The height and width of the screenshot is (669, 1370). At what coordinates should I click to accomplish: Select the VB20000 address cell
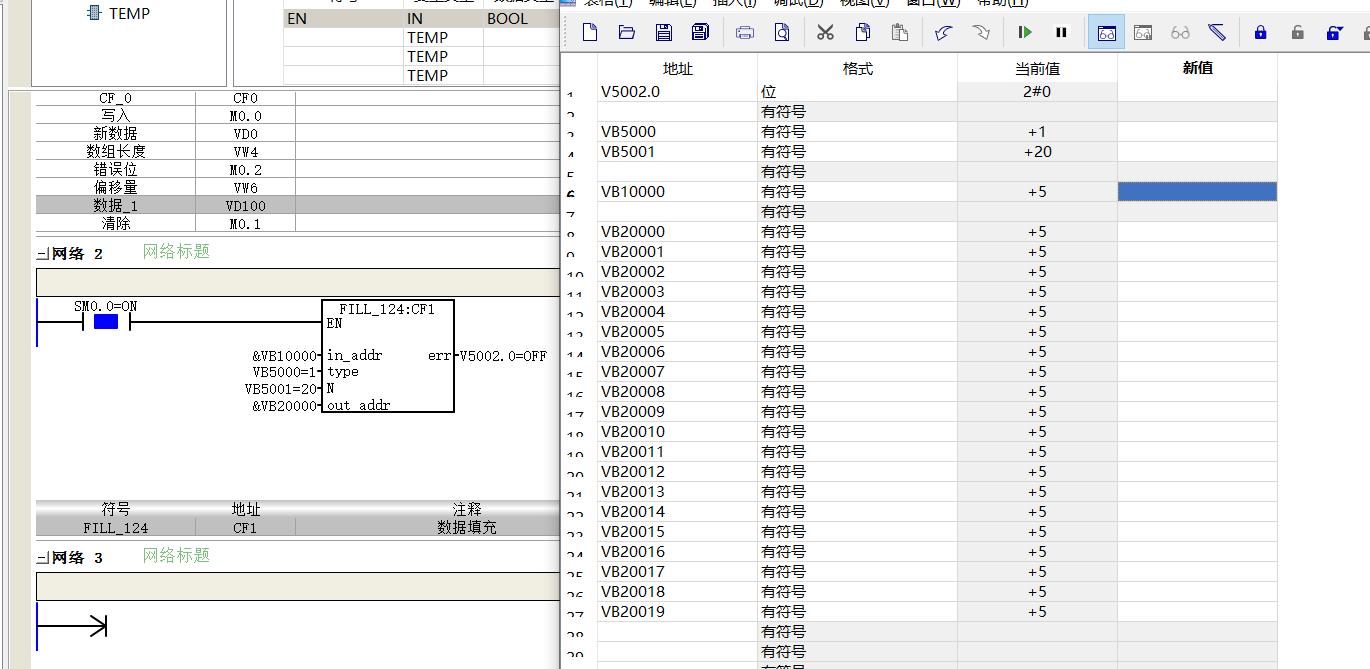[678, 231]
